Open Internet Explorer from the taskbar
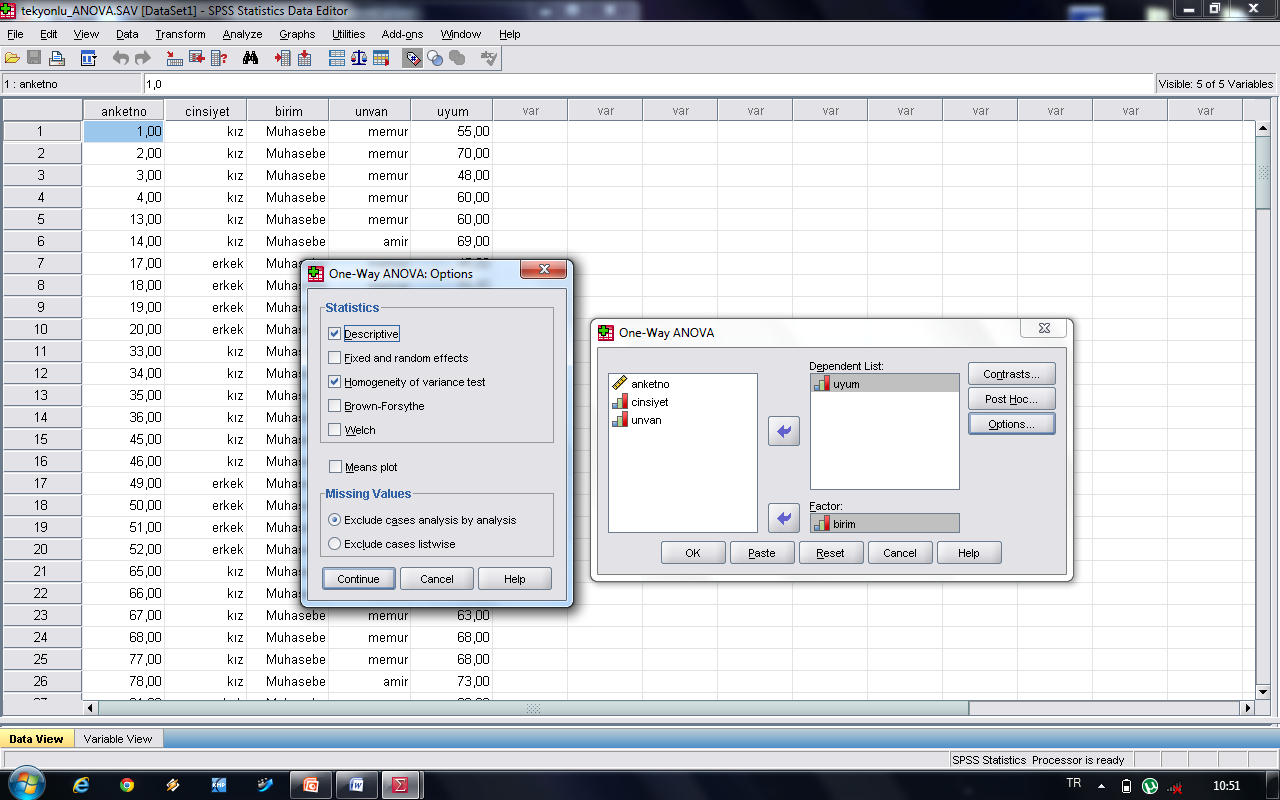 (82, 785)
